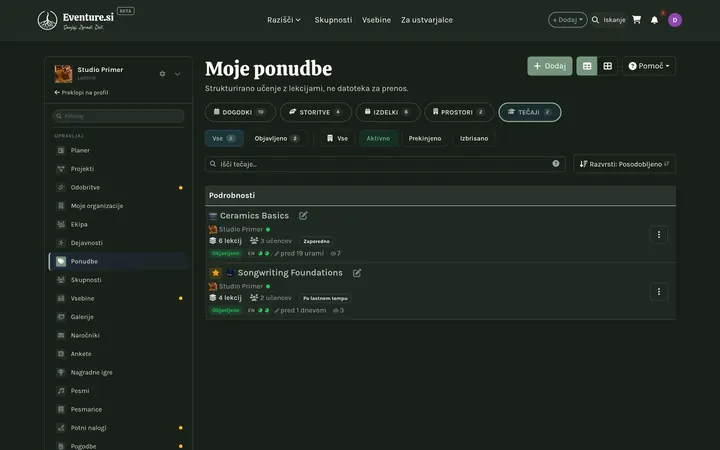The height and width of the screenshot is (450, 720).
Task: Filter by Prekinjeno state
Action: 425,138
